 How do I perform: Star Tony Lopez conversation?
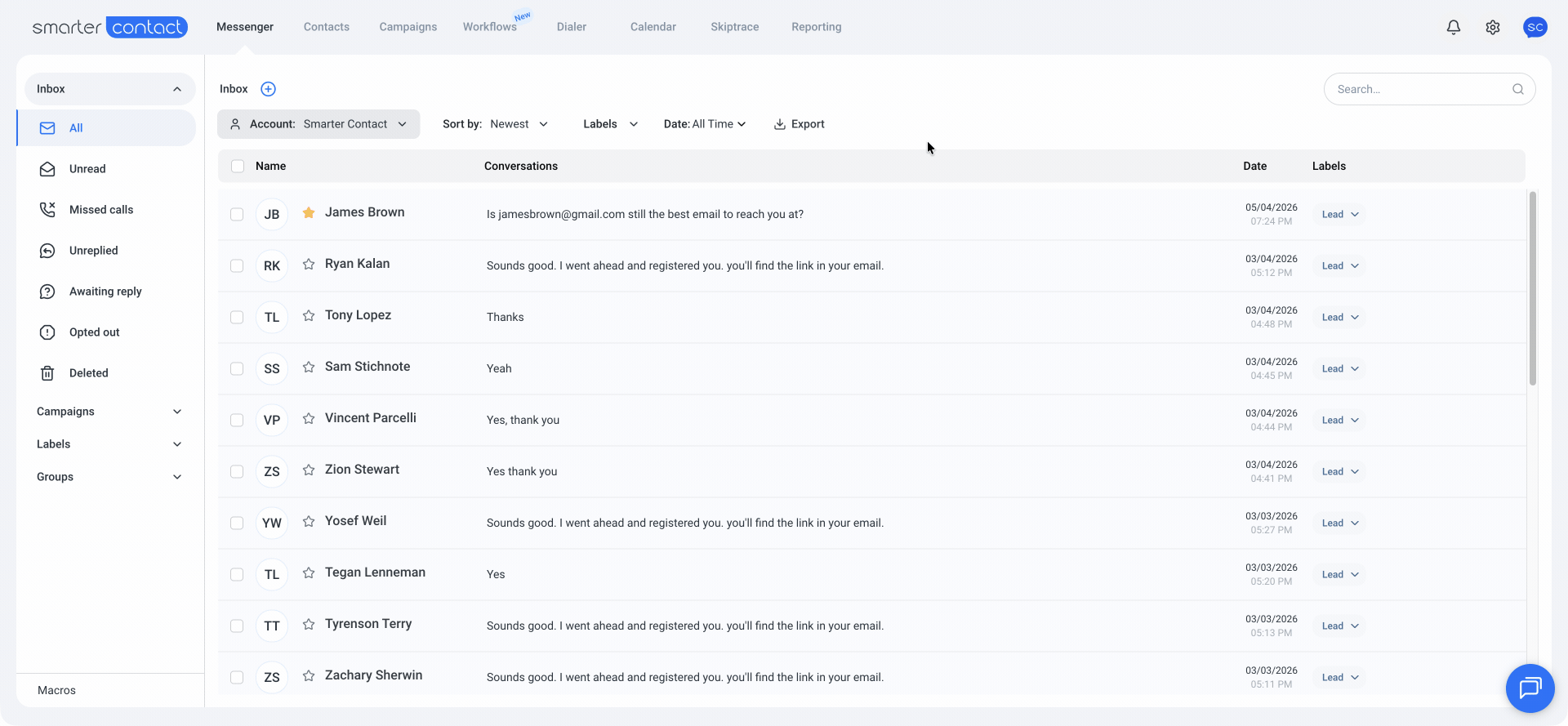[x=309, y=316]
